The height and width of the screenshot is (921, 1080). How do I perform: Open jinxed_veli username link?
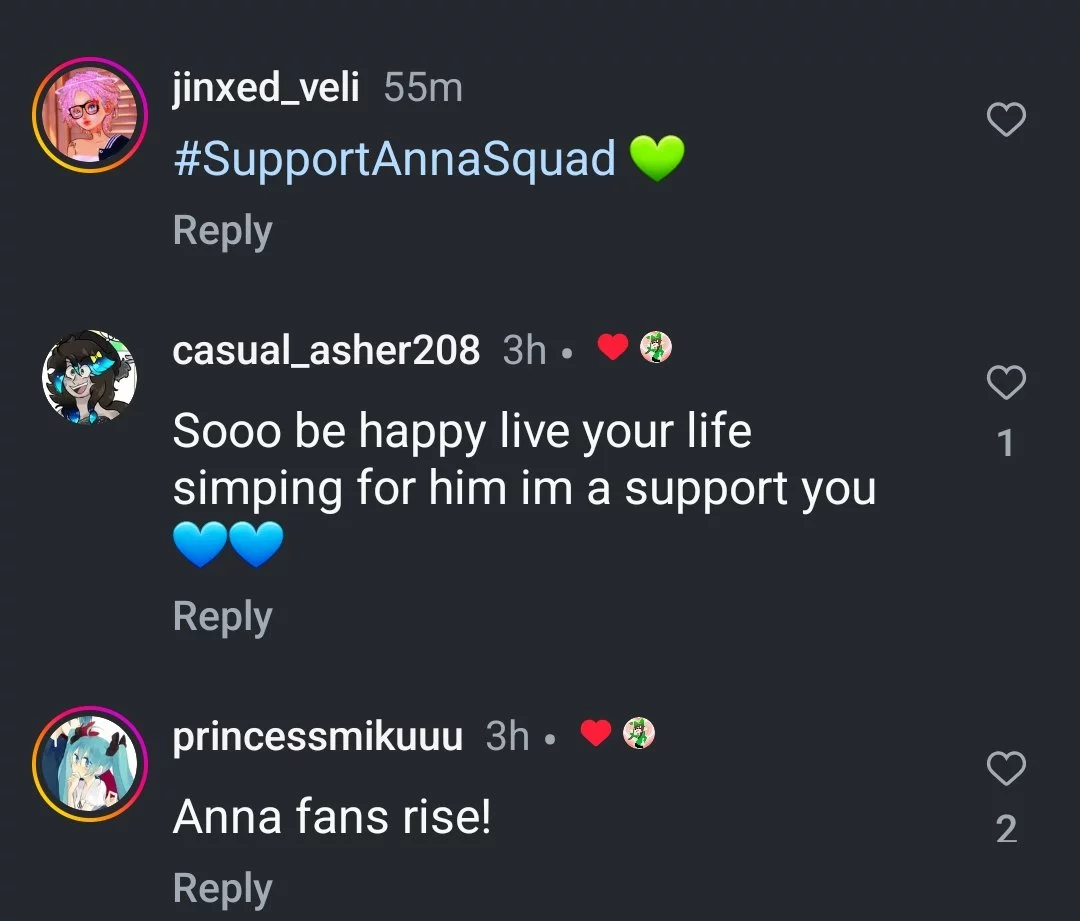coord(266,88)
